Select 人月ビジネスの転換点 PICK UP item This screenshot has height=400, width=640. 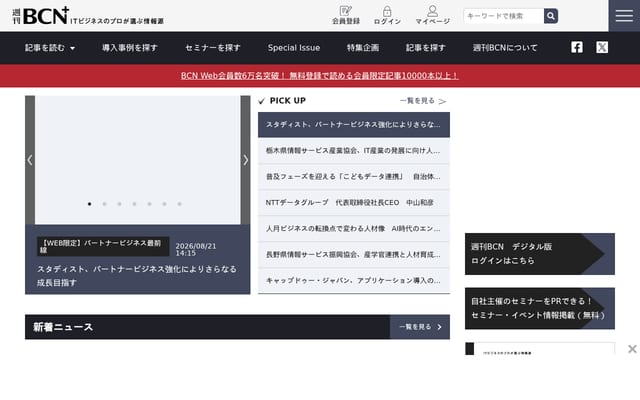point(354,229)
